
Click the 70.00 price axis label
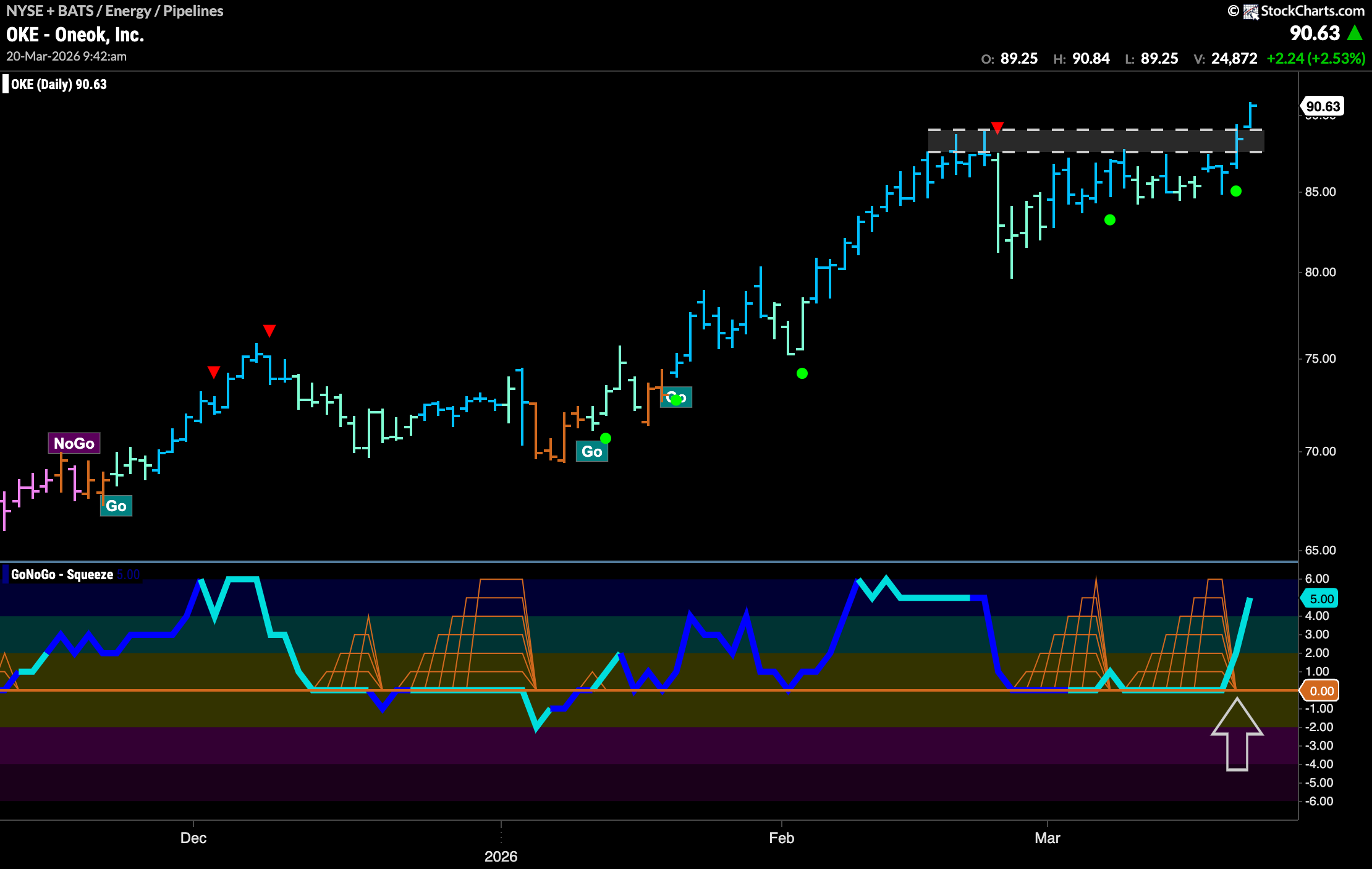[x=1321, y=452]
